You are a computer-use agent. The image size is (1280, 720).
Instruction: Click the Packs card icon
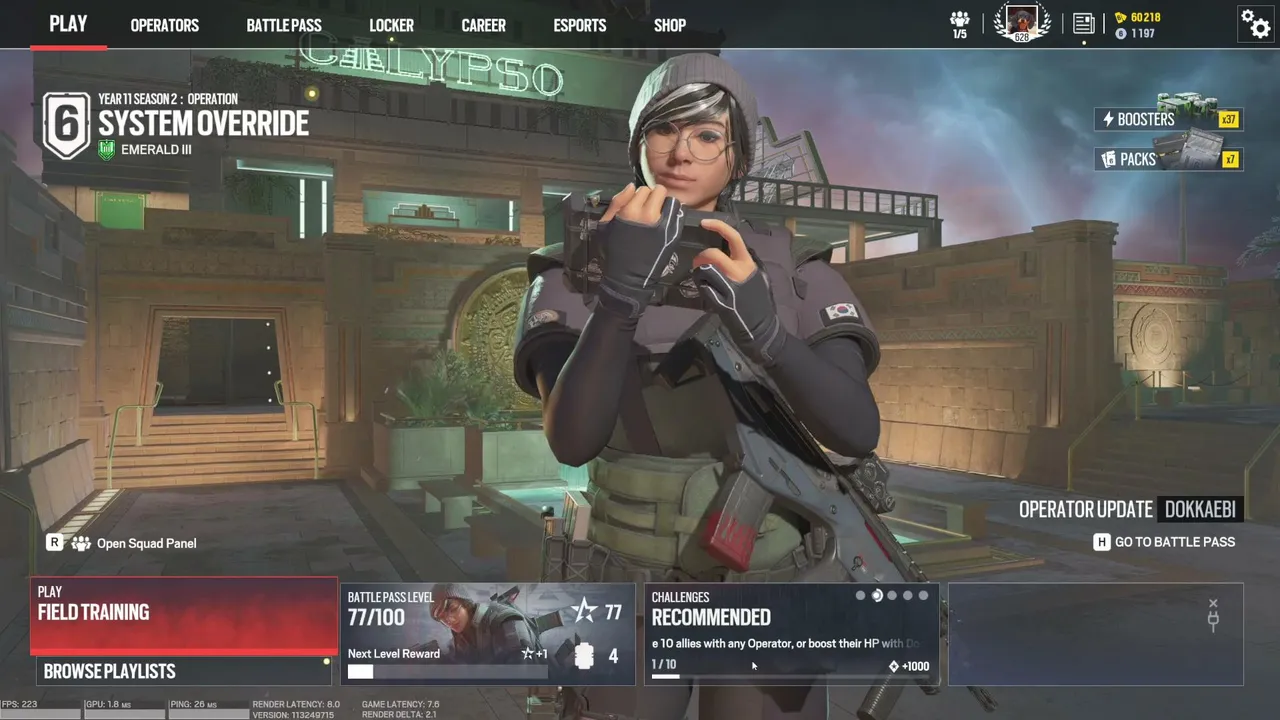click(1108, 159)
